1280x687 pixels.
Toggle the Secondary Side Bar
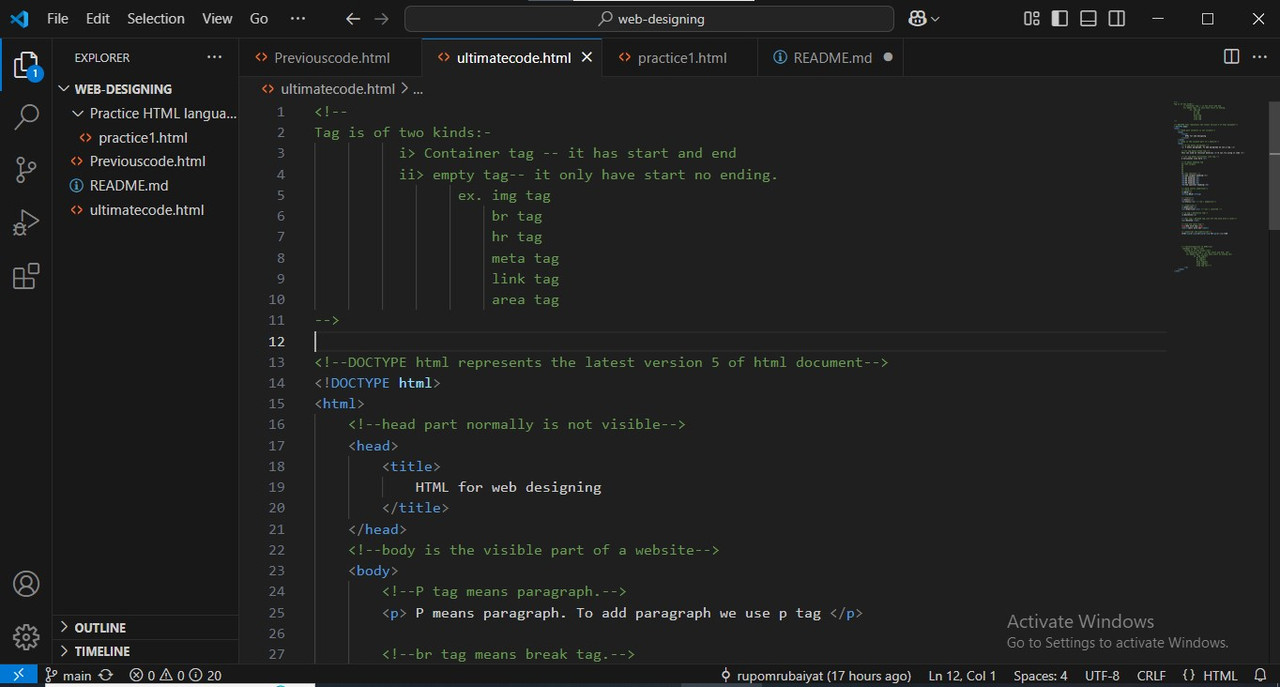pos(1117,18)
